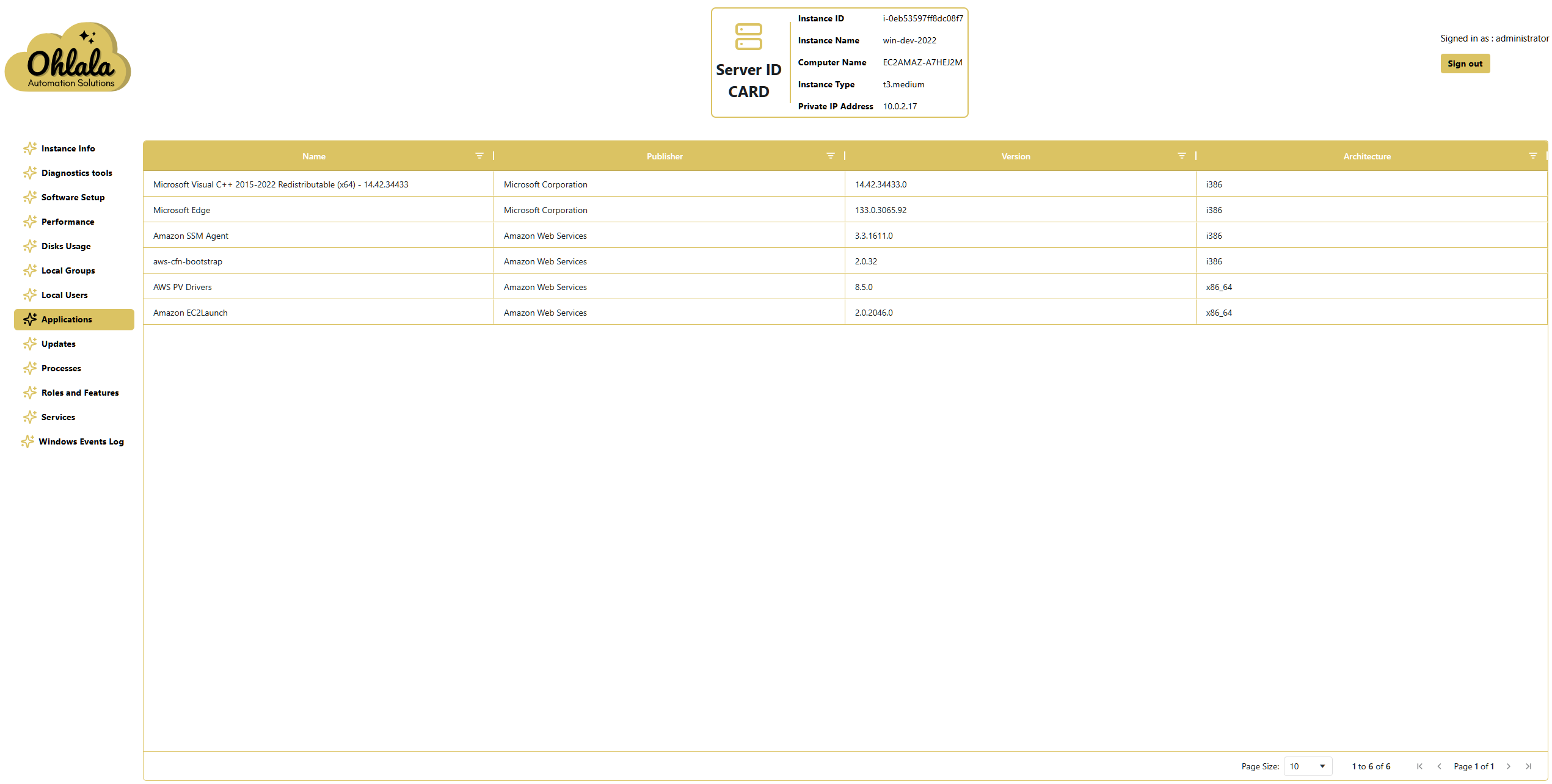Open the Updates section
This screenshot has width=1552, height=784.
pos(74,344)
